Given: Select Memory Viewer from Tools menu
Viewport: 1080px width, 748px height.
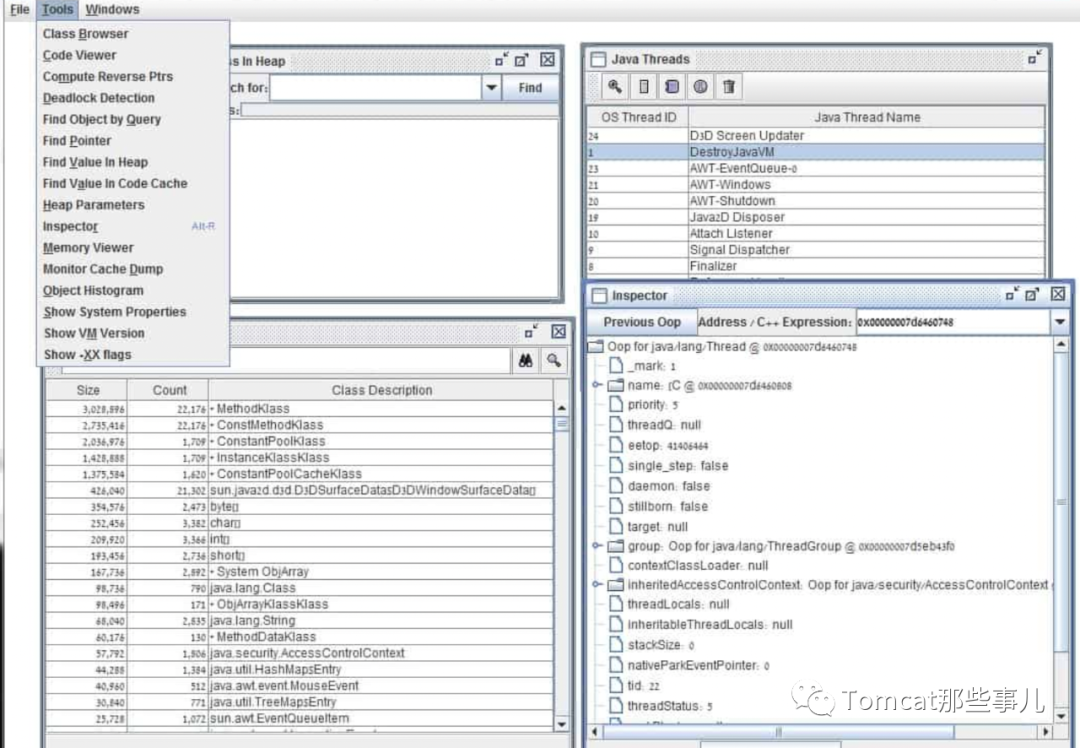Looking at the screenshot, I should click(x=88, y=247).
